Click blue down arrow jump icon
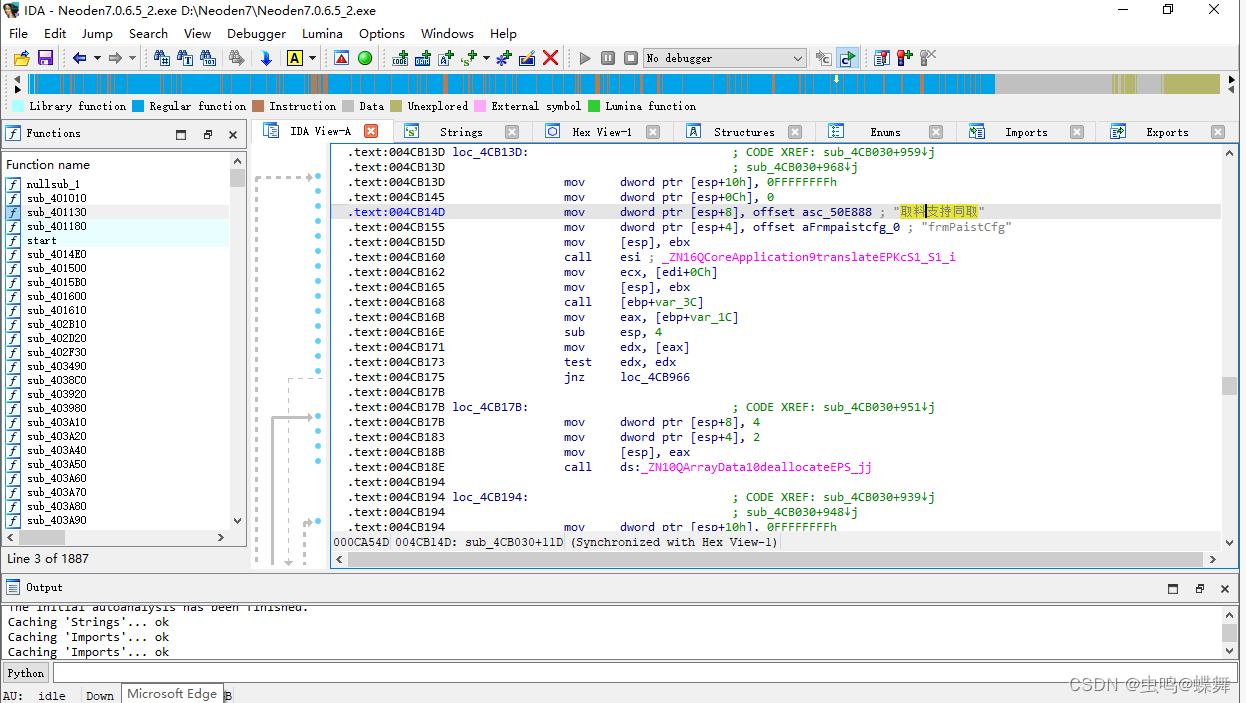1246x703 pixels. (266, 58)
